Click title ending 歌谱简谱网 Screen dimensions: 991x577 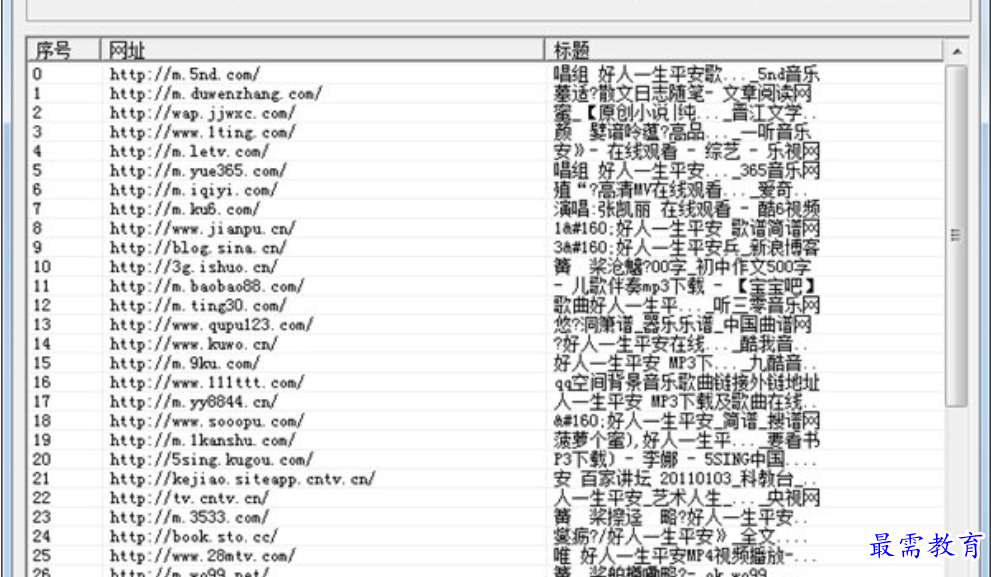pyautogui.click(x=686, y=228)
